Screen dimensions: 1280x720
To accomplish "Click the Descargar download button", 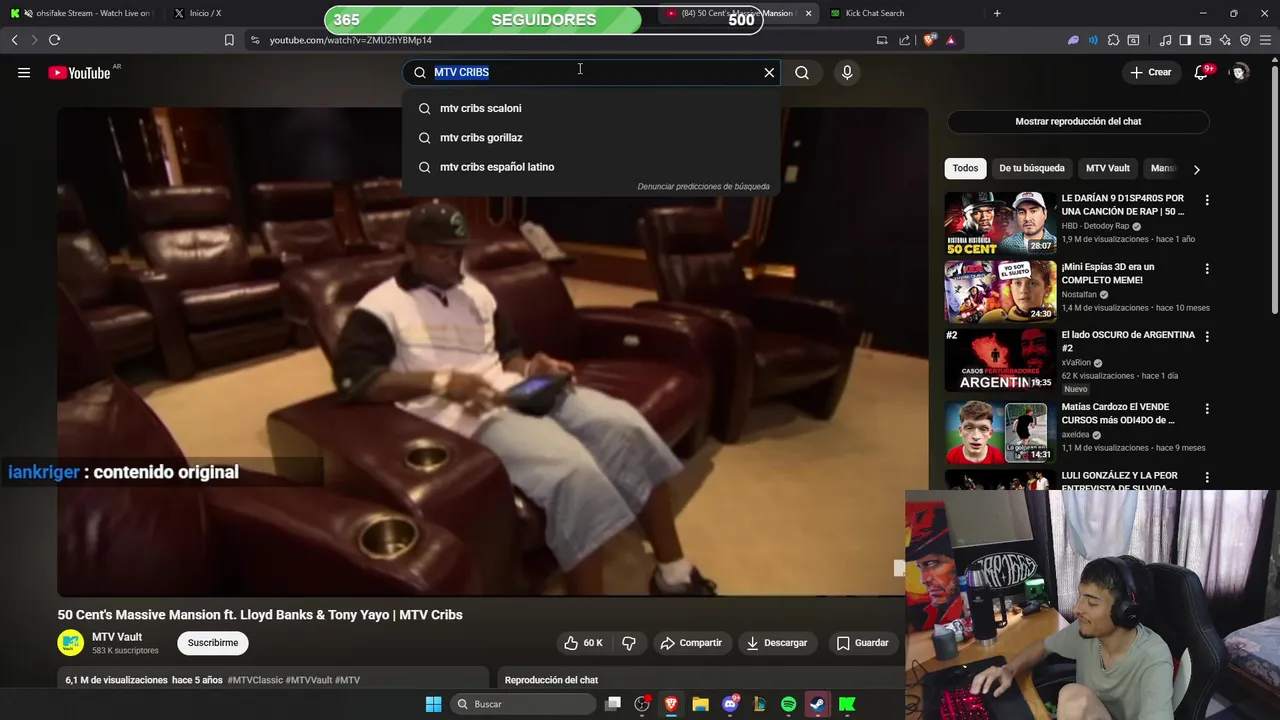I will tap(776, 643).
